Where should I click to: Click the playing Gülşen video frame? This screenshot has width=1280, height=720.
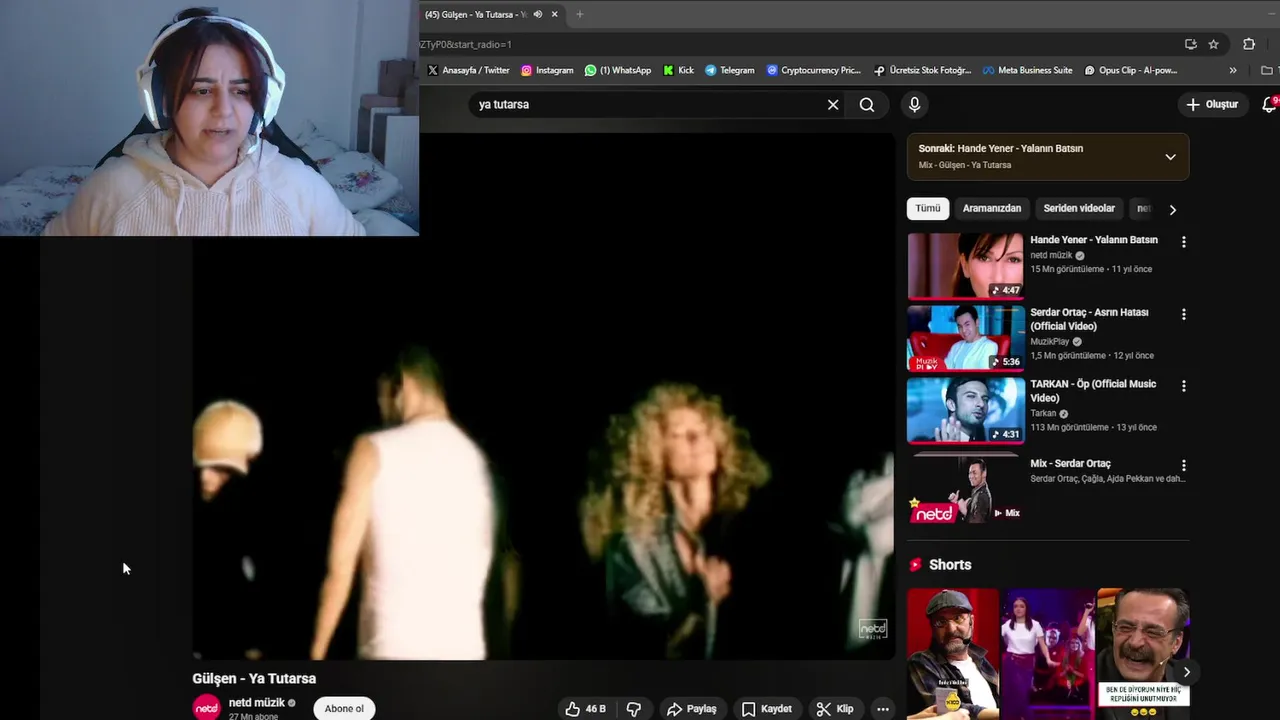tap(543, 395)
